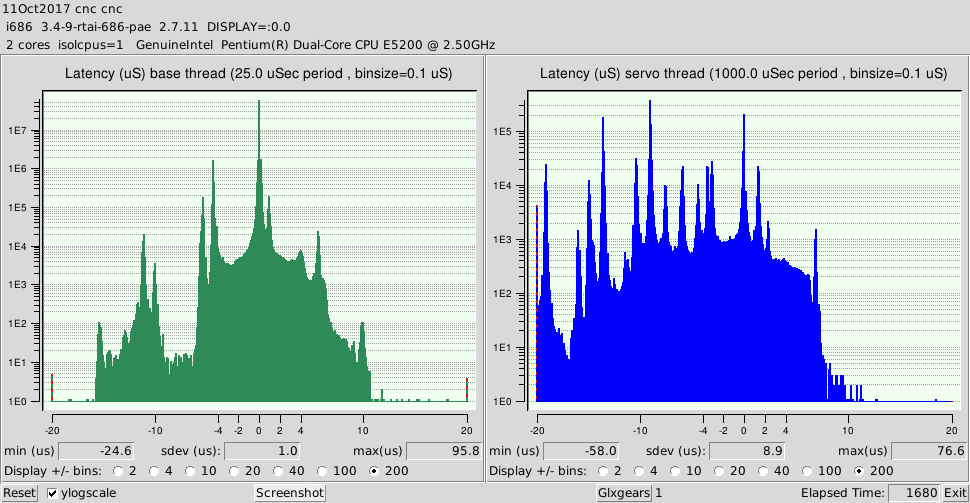The image size is (970, 503).
Task: Click base thread max field showing 95.8
Action: click(x=444, y=451)
